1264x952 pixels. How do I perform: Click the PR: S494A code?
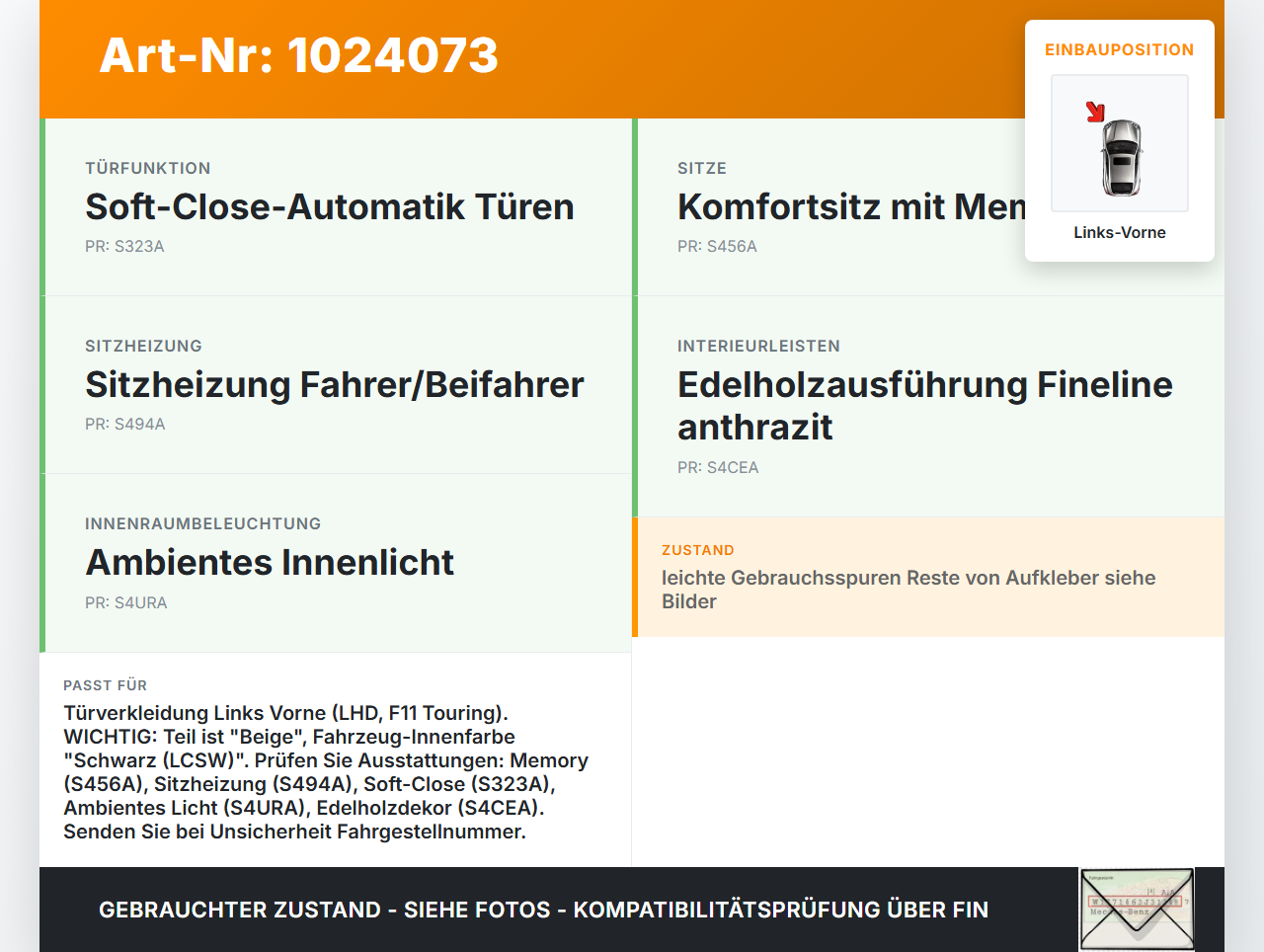[x=125, y=424]
